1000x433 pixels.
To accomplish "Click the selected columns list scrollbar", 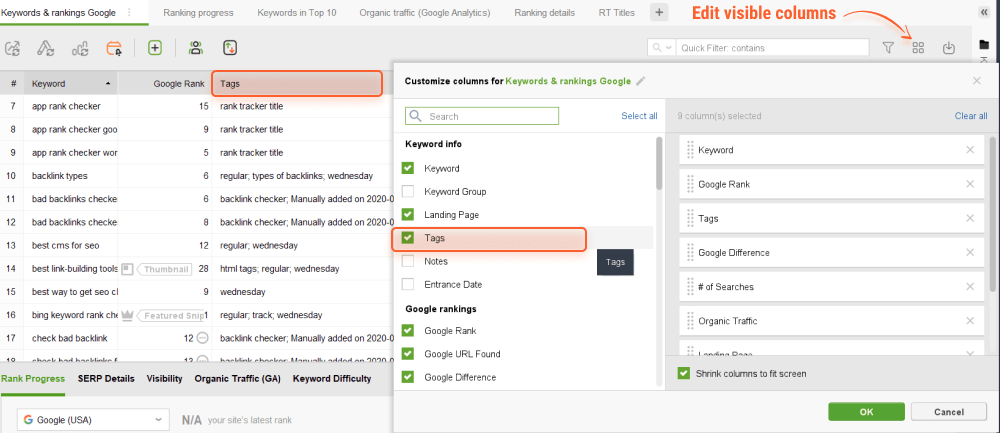I will click(992, 214).
